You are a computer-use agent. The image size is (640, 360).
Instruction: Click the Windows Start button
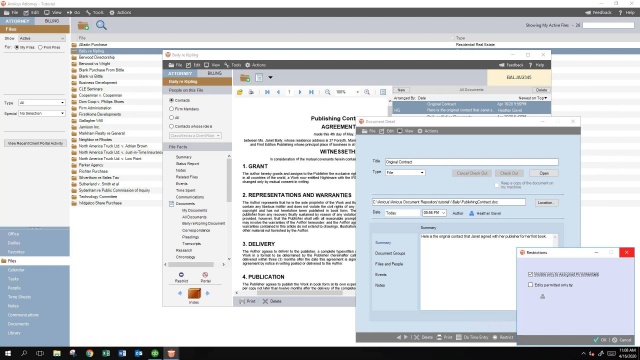[x=8, y=353]
